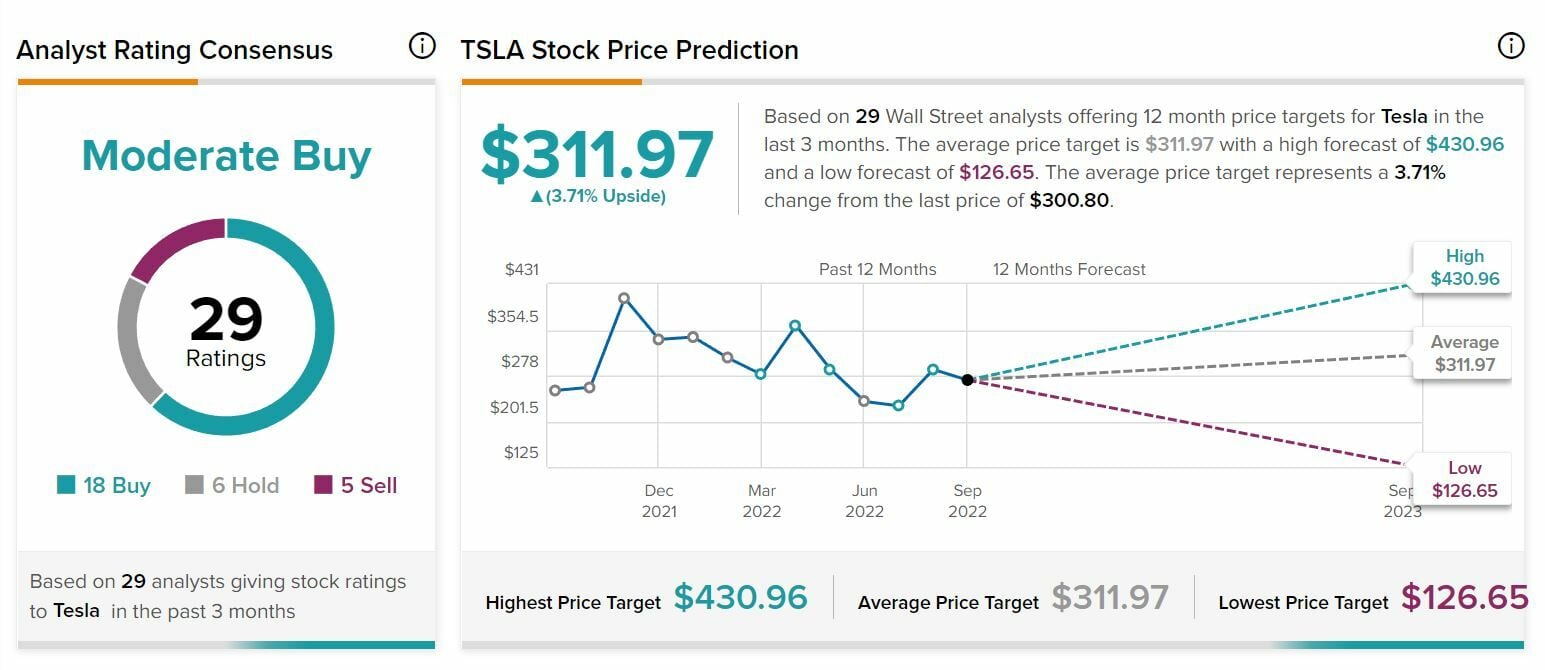Click the gray Hold legend square
1545x670 pixels.
click(x=195, y=485)
